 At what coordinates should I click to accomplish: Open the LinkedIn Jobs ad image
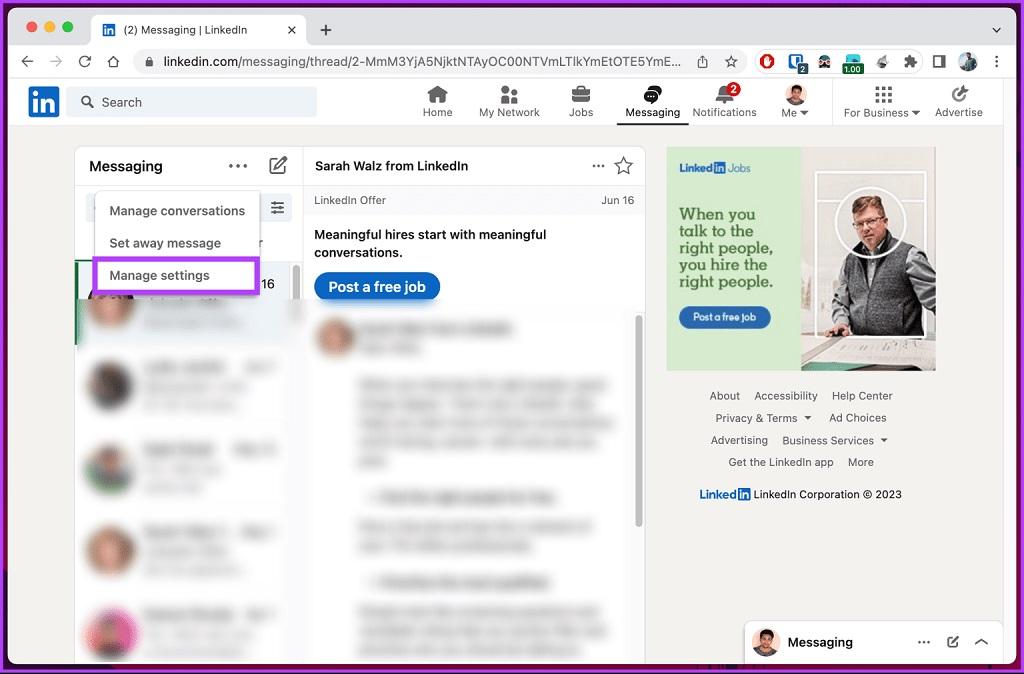click(801, 259)
